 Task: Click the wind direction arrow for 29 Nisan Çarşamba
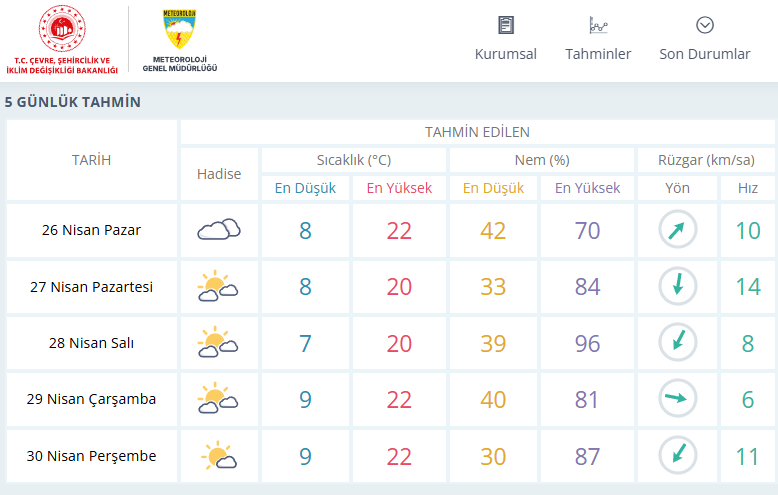(x=677, y=399)
